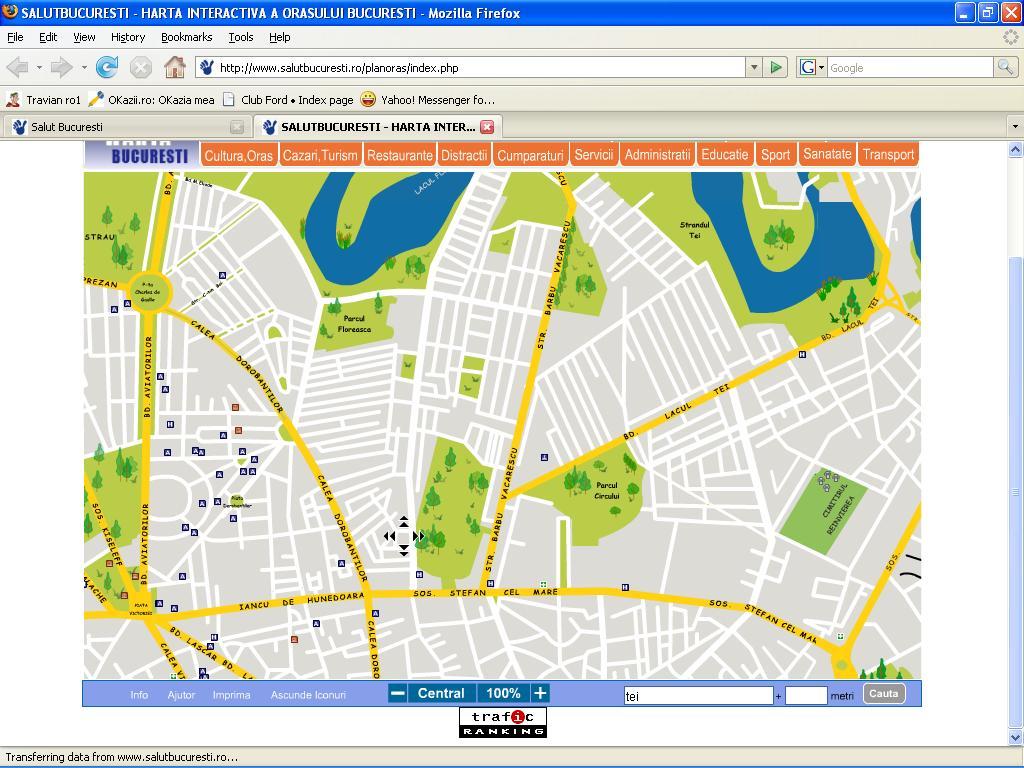Click the metri distance input field
Screen dimensions: 1024x768
tap(805, 696)
